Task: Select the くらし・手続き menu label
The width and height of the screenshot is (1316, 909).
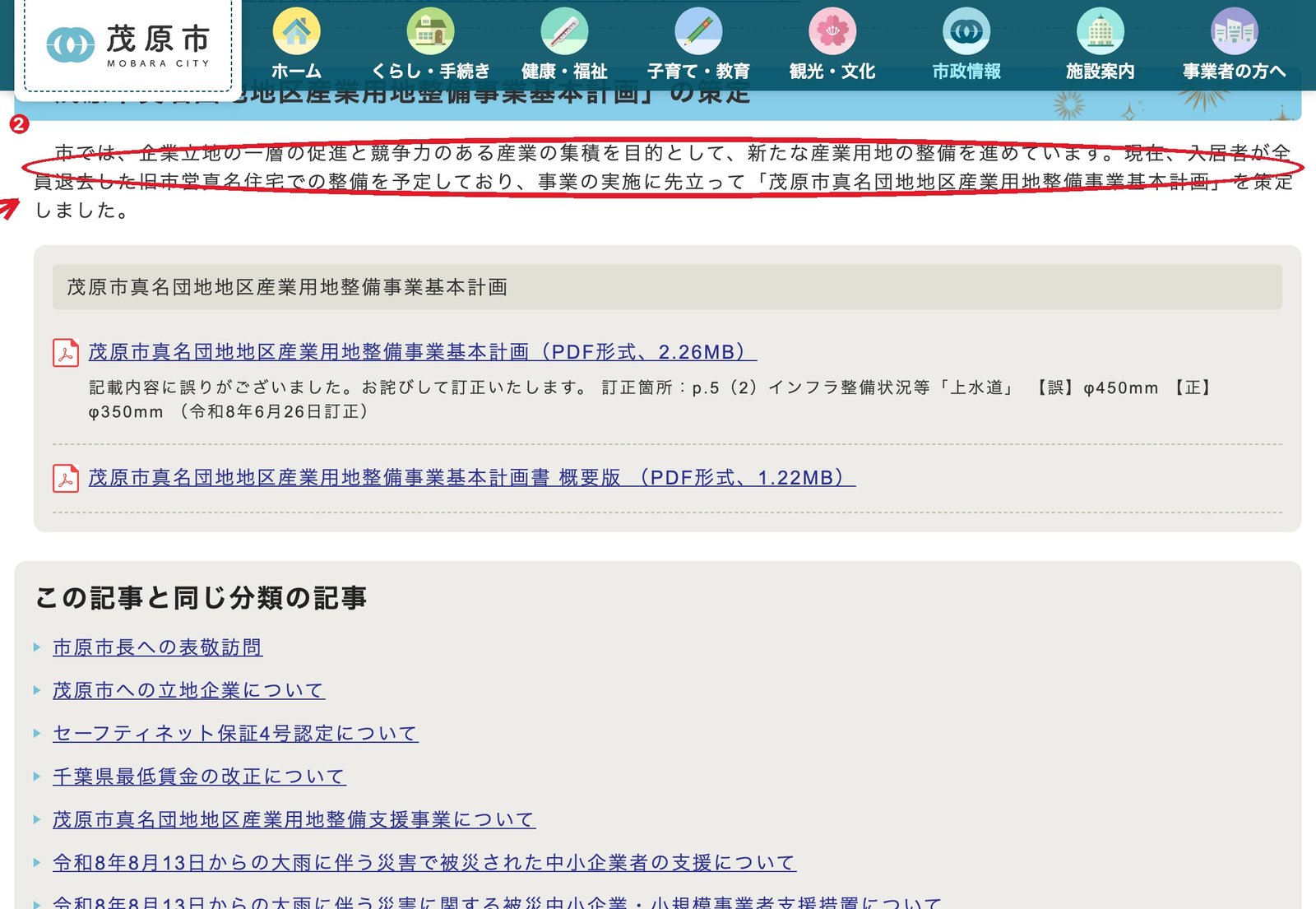Action: pyautogui.click(x=430, y=72)
